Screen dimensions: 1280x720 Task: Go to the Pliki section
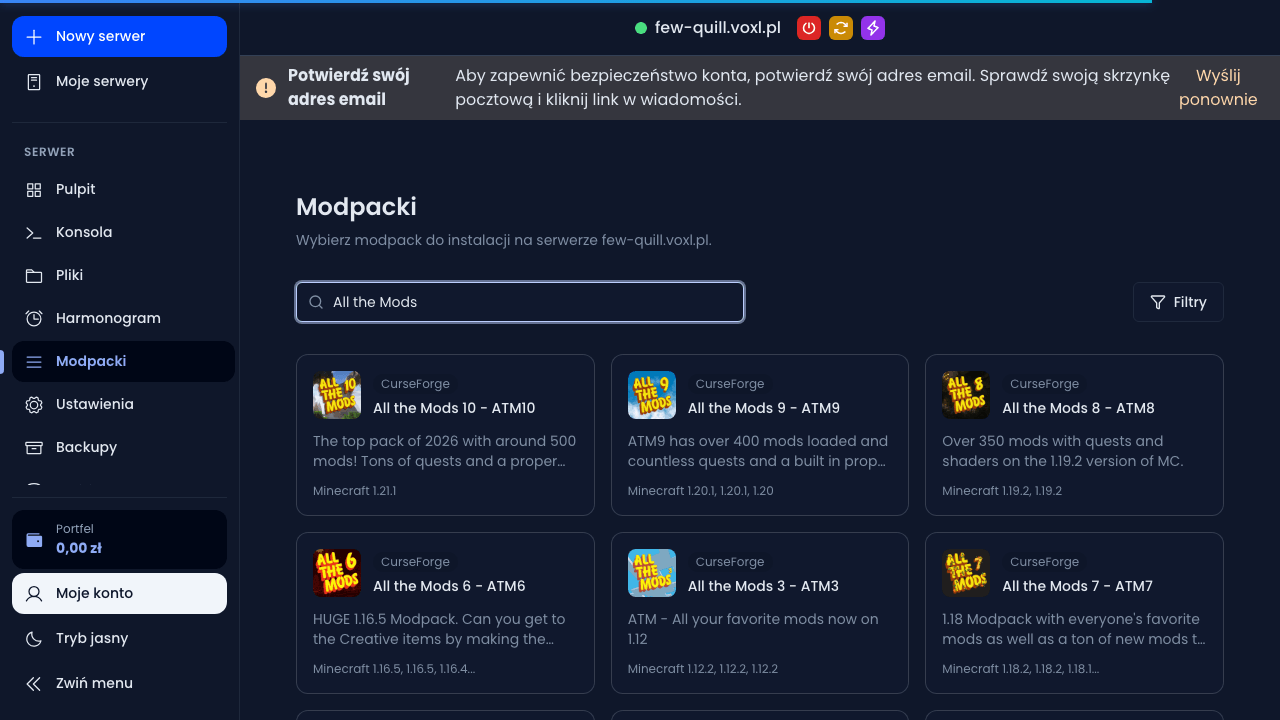click(123, 276)
